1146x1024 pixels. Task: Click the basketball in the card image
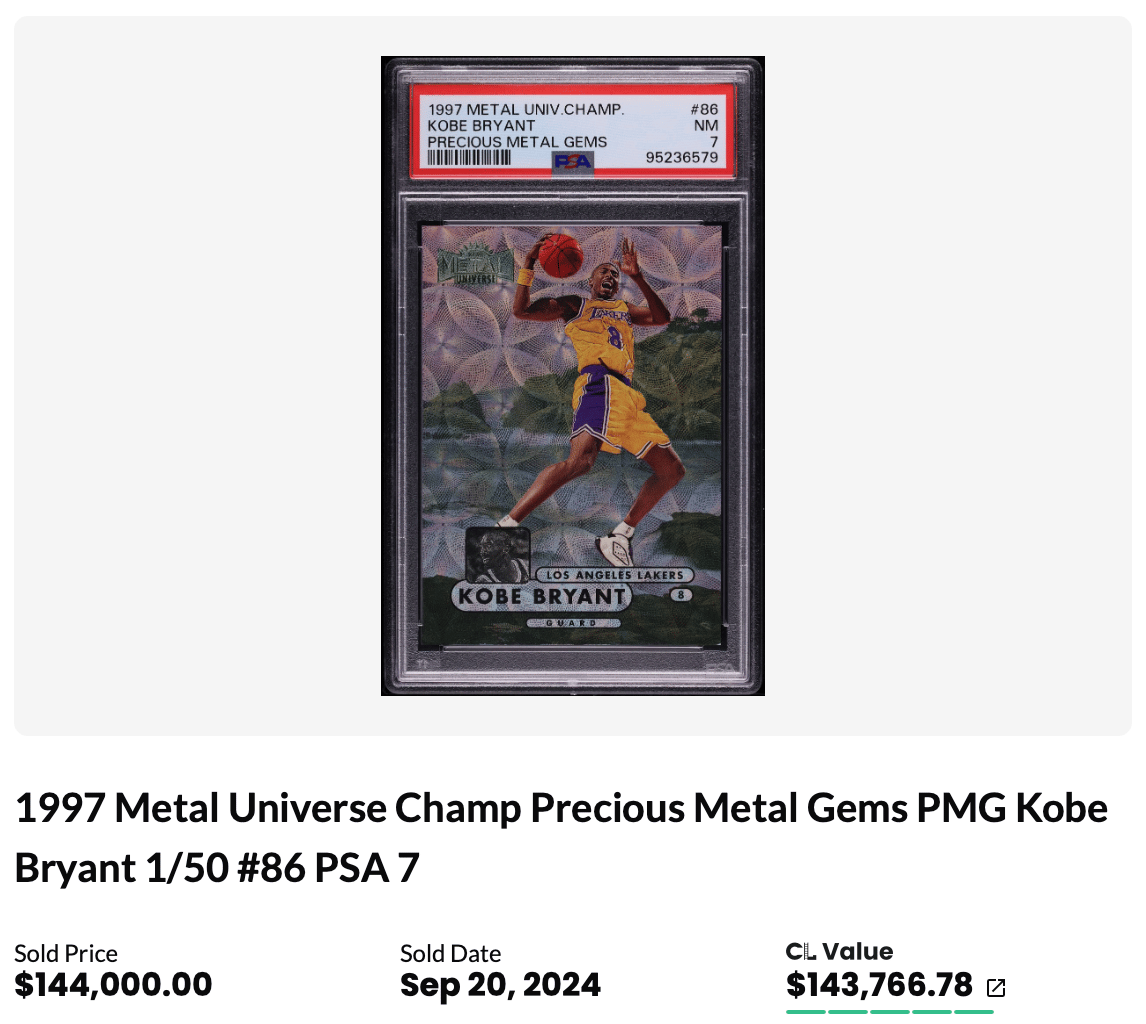561,255
